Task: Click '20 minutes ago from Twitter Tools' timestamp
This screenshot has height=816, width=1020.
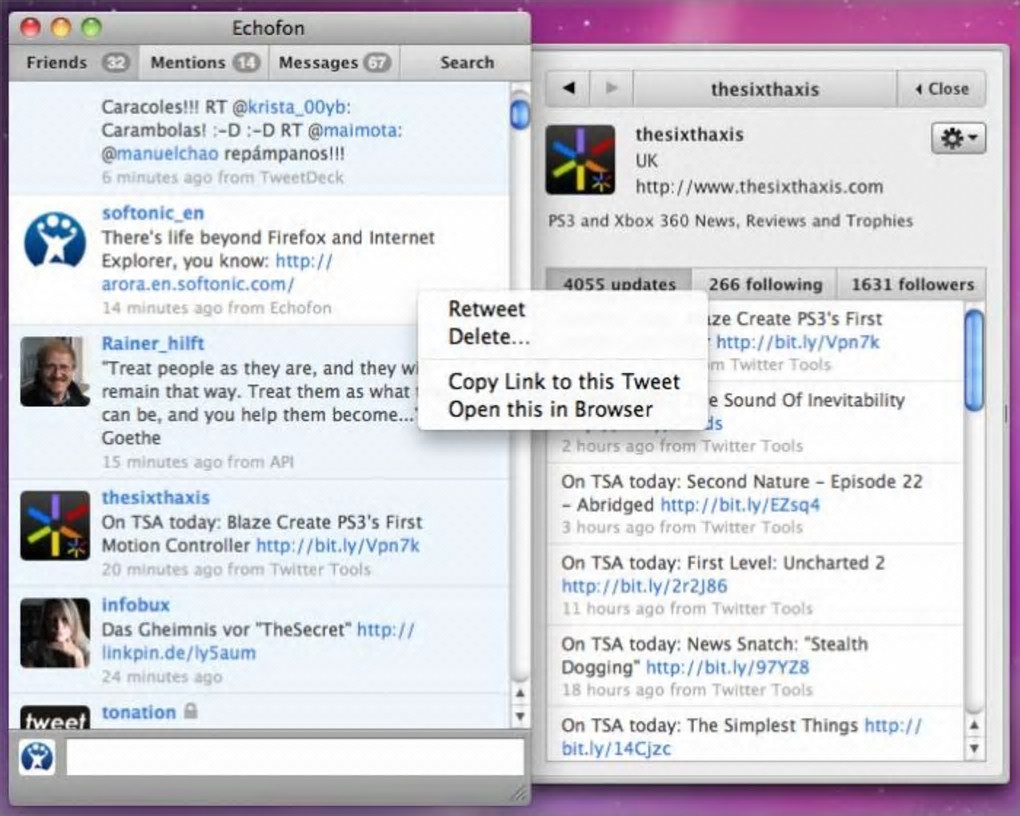Action: 236,569
